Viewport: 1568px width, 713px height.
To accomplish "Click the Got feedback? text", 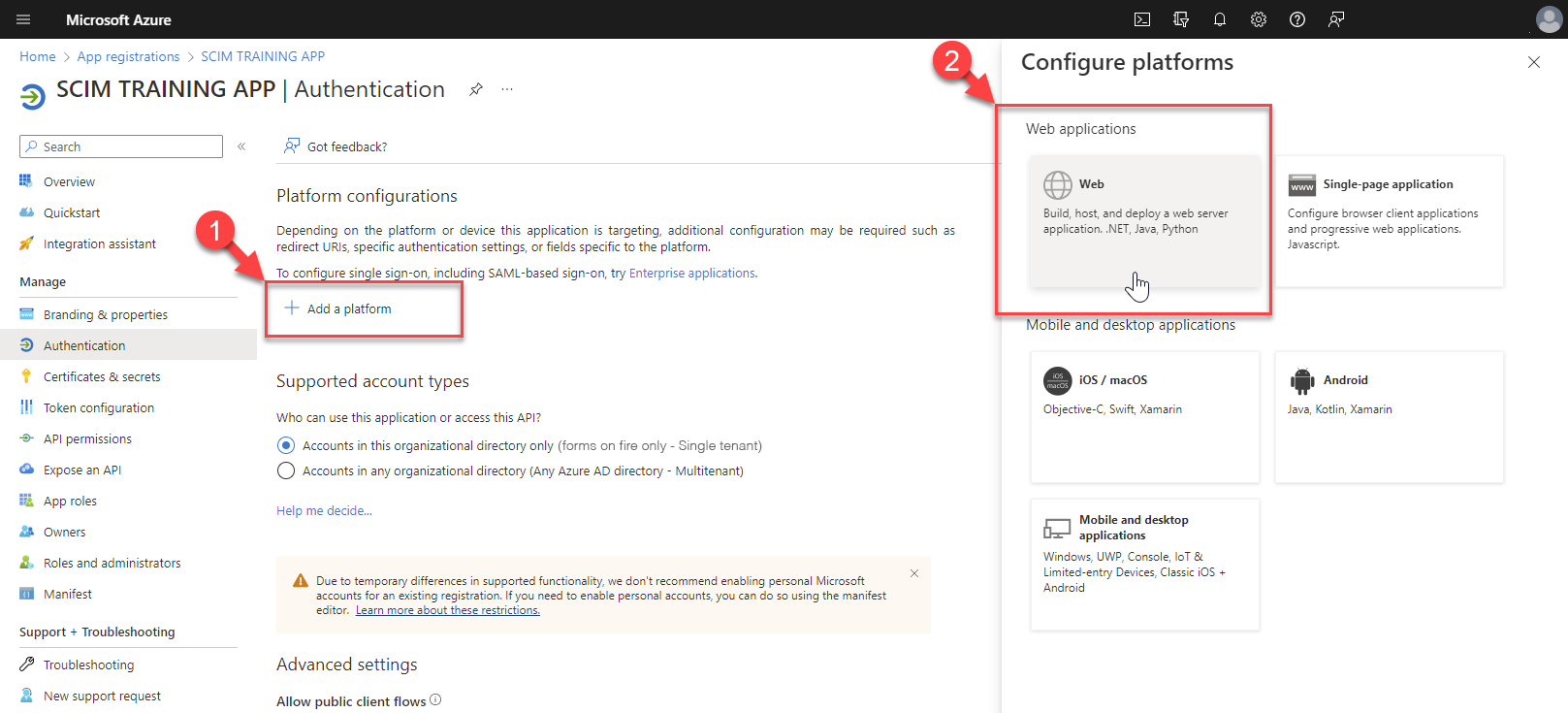I will 347,146.
